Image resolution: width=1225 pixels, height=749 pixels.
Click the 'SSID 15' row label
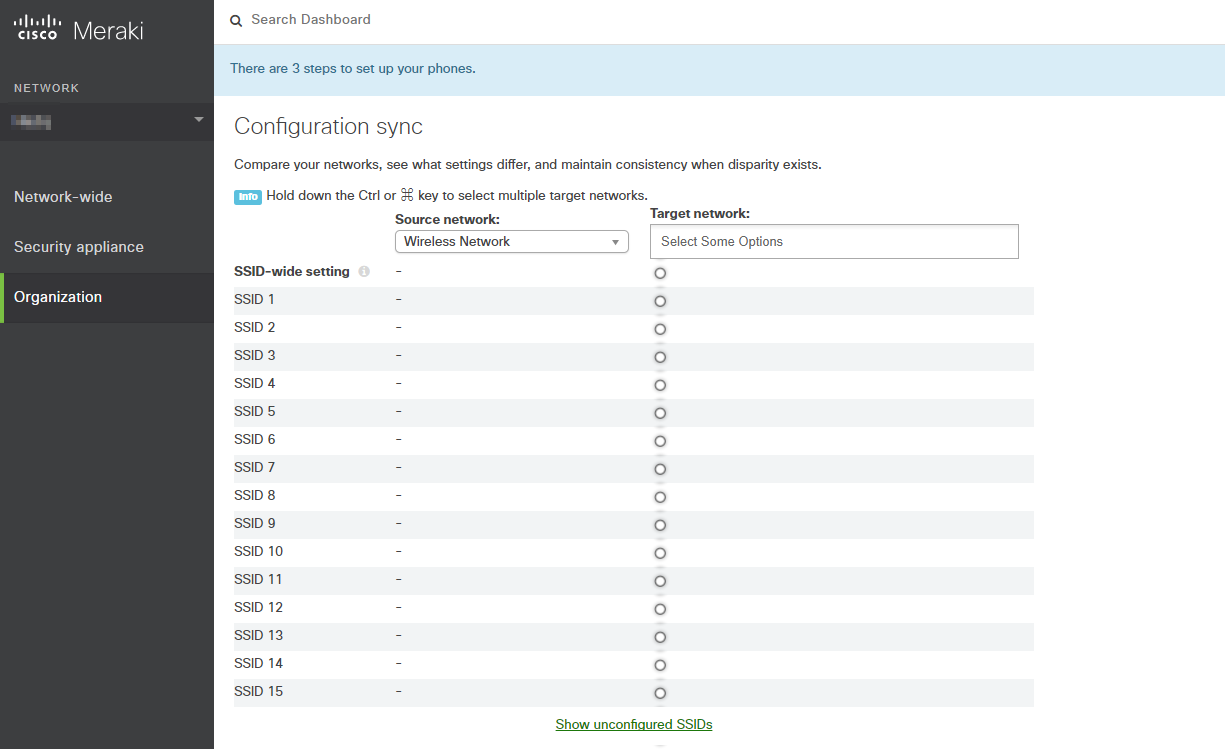[x=259, y=691]
